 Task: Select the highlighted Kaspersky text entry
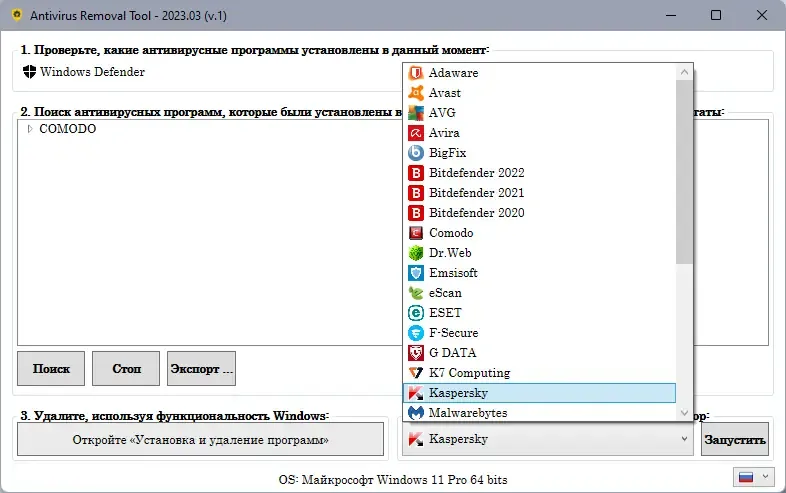(458, 393)
